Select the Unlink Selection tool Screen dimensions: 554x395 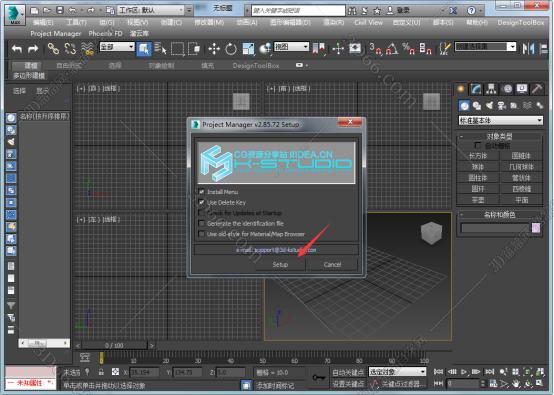pos(70,48)
